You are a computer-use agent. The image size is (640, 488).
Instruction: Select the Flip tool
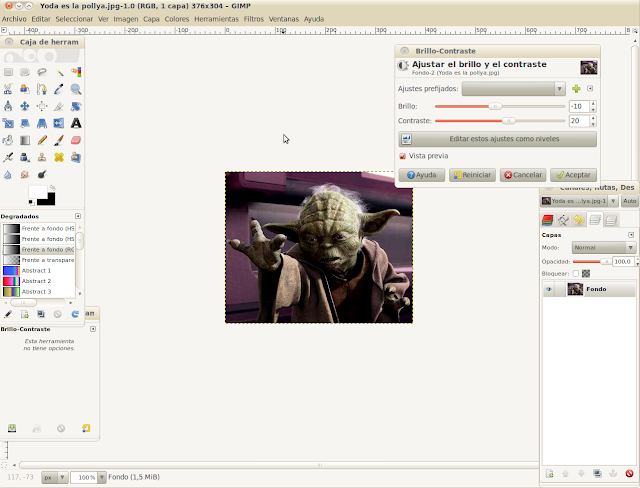59,123
